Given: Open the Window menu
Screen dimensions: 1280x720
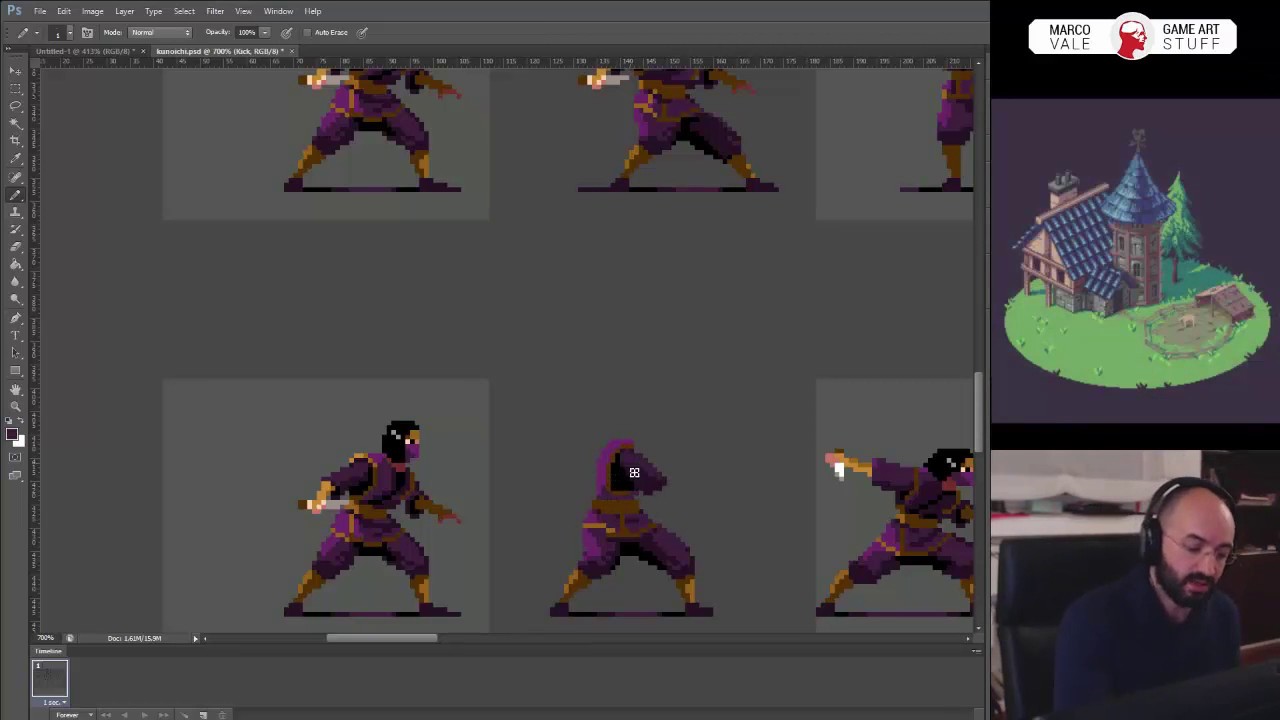Looking at the screenshot, I should (278, 11).
